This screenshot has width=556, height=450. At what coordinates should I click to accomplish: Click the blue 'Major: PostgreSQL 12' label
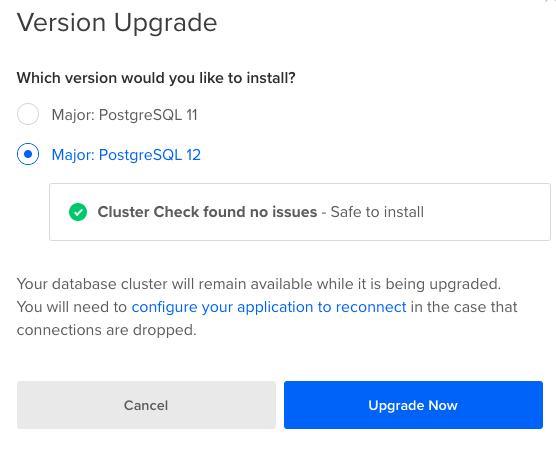coord(126,155)
